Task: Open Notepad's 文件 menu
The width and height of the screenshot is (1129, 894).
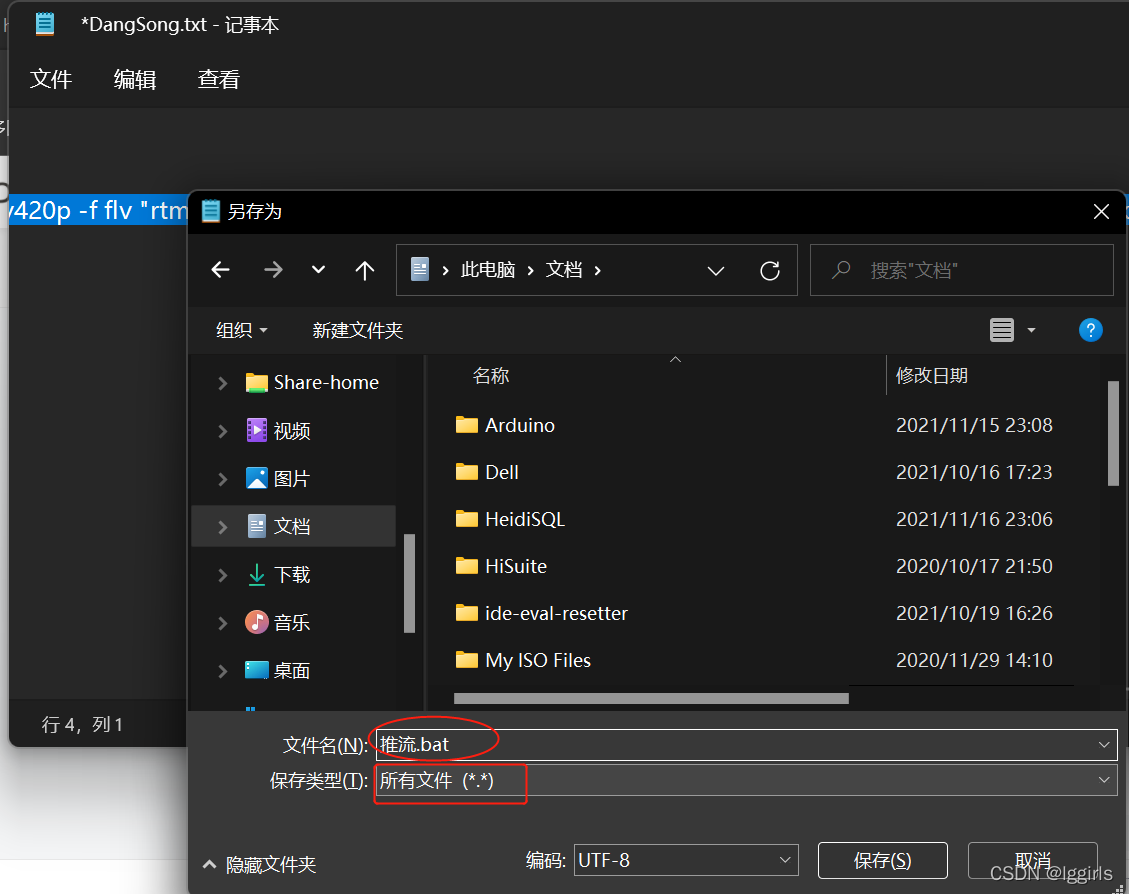Action: 51,79
